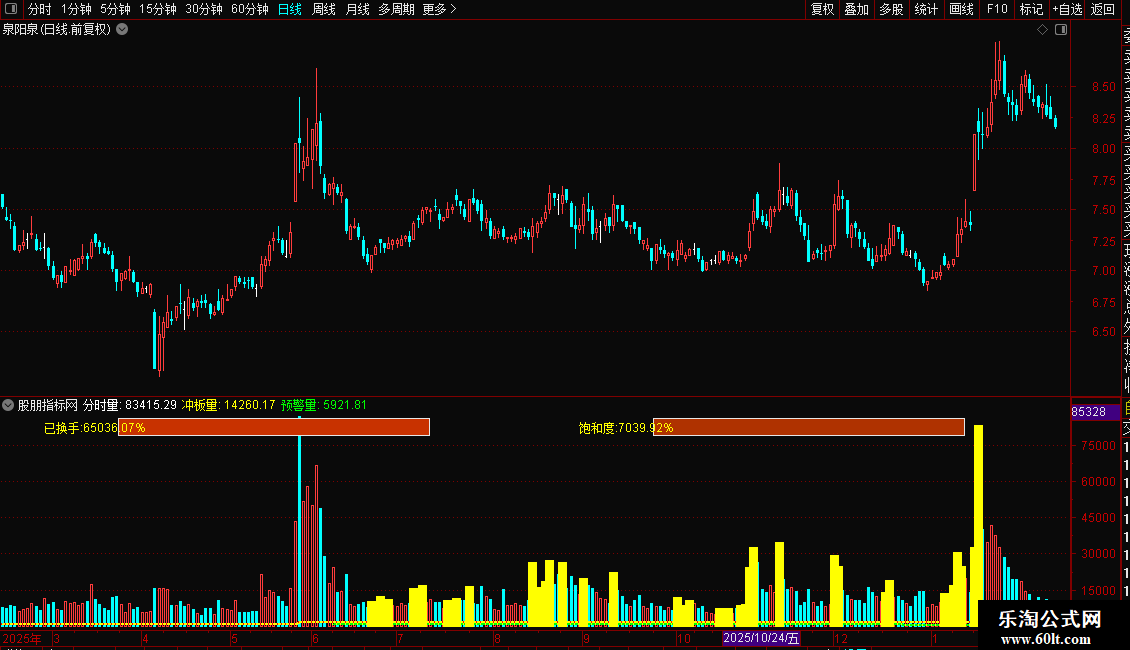Click the diamond icon above the price chart
1130x650 pixels.
[x=1042, y=30]
